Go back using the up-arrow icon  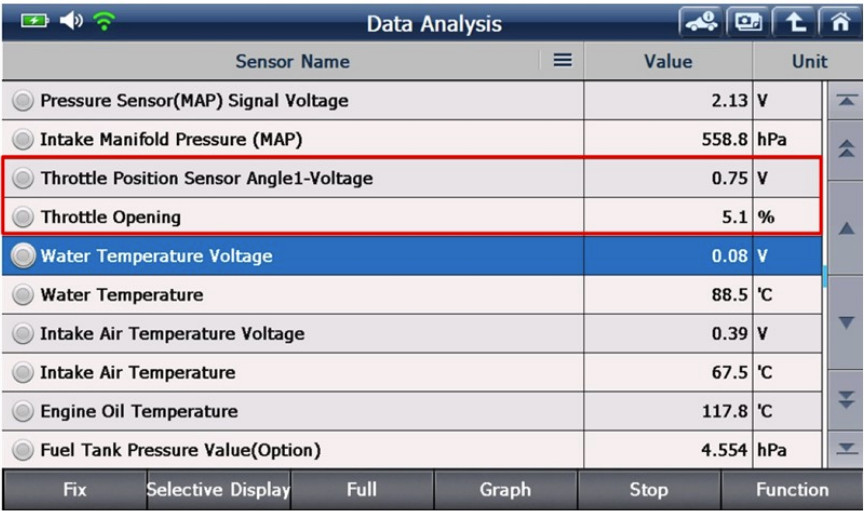point(795,22)
